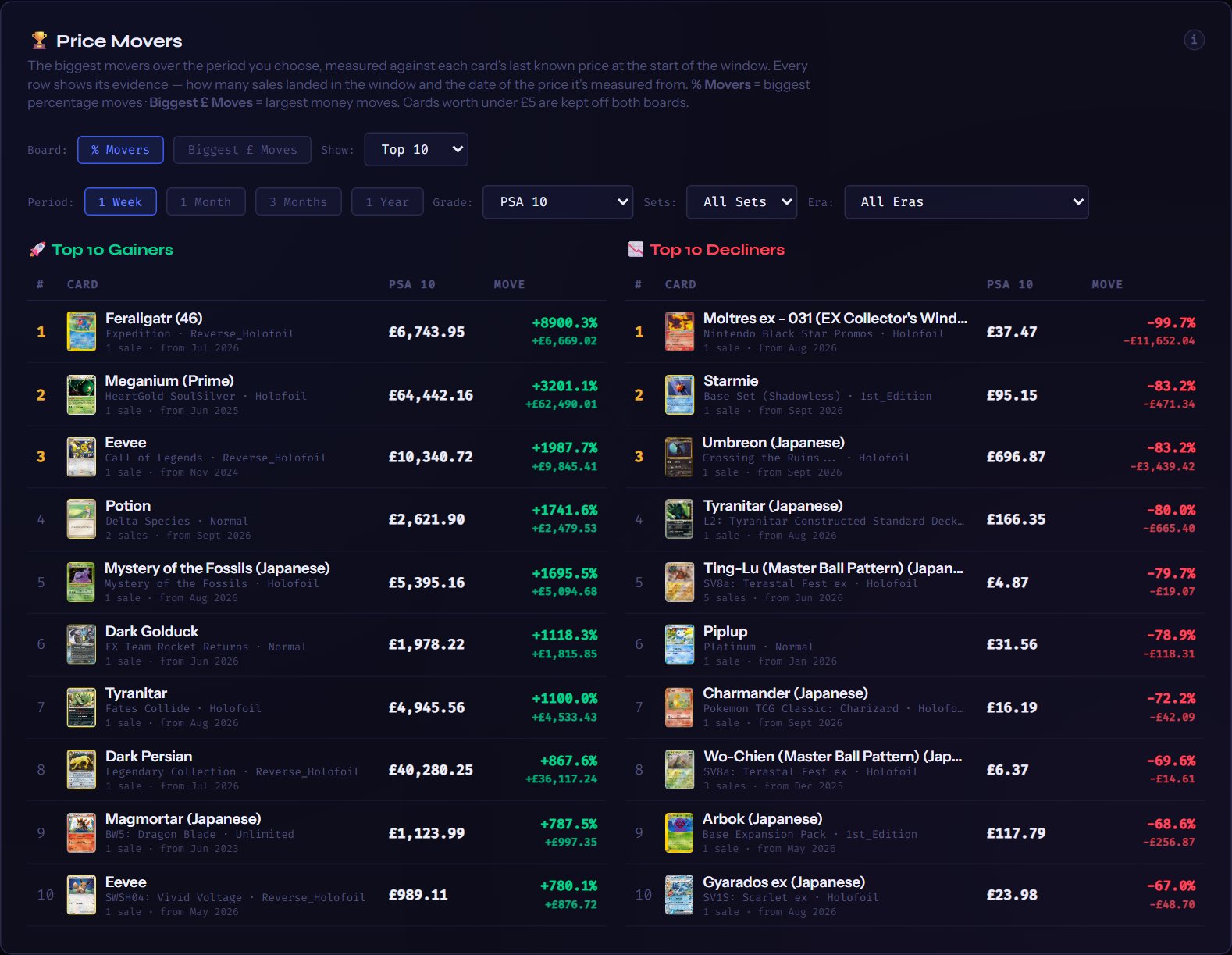
Task: Click the £696.87 Umbreon price
Action: point(1016,457)
